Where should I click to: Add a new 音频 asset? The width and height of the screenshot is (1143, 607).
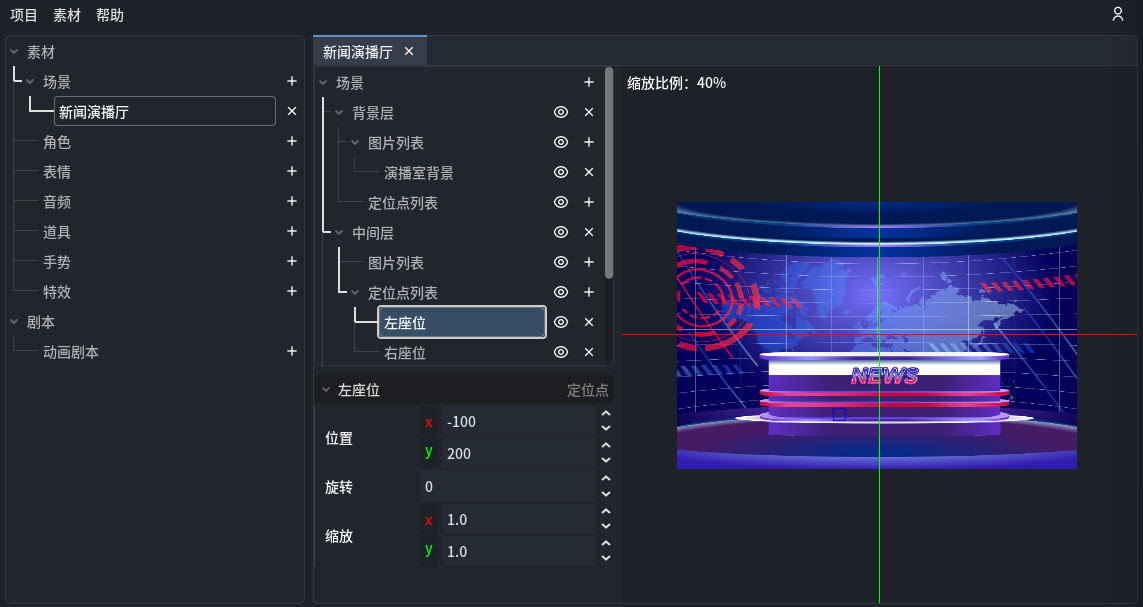coord(292,201)
